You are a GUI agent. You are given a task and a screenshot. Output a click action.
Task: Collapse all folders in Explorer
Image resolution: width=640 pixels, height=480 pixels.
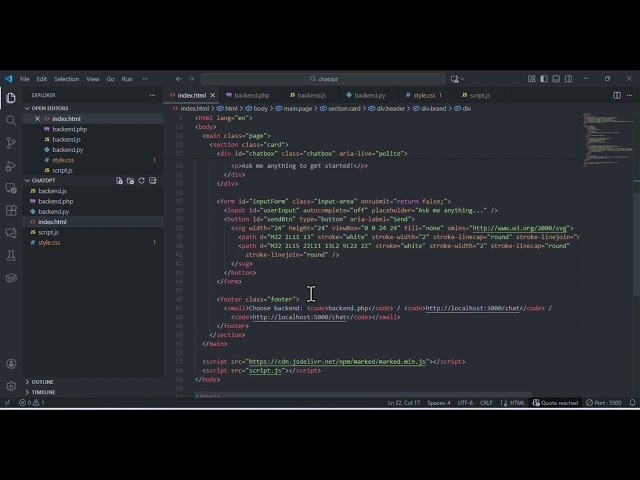coord(152,181)
